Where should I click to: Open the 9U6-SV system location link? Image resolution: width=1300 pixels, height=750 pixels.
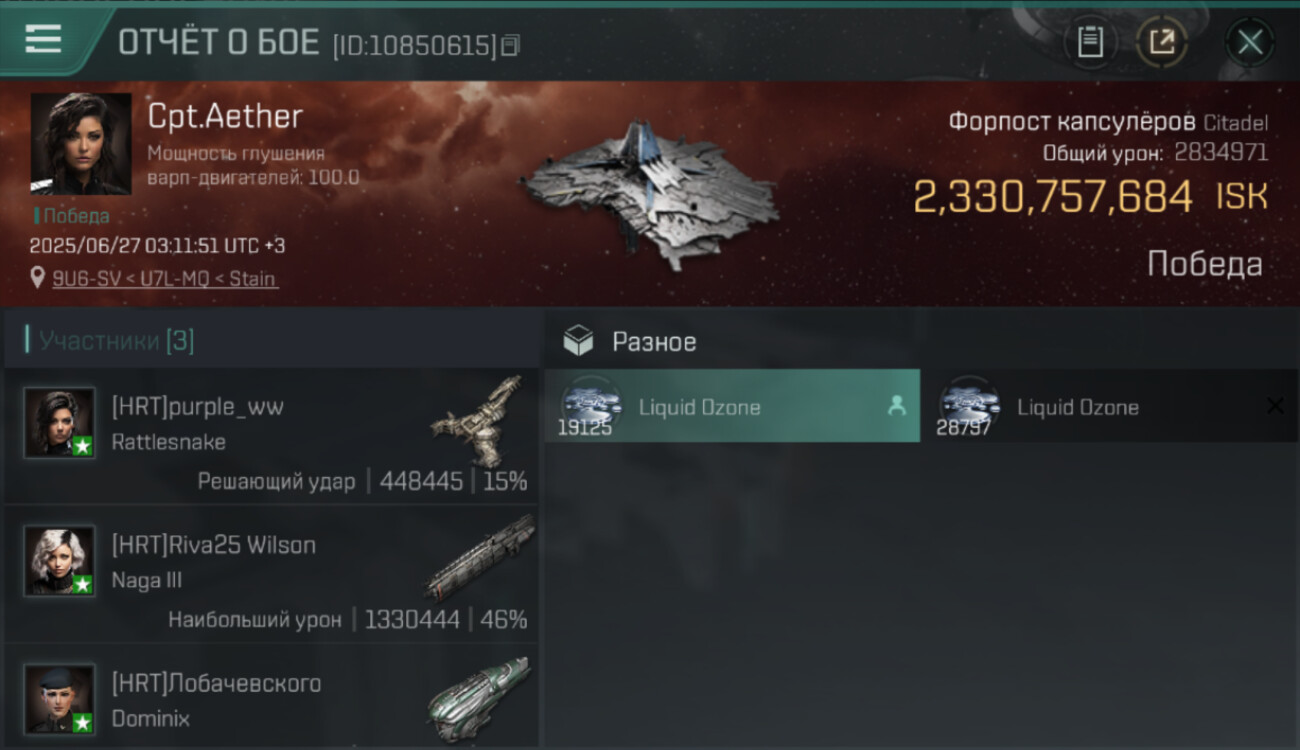(165, 279)
